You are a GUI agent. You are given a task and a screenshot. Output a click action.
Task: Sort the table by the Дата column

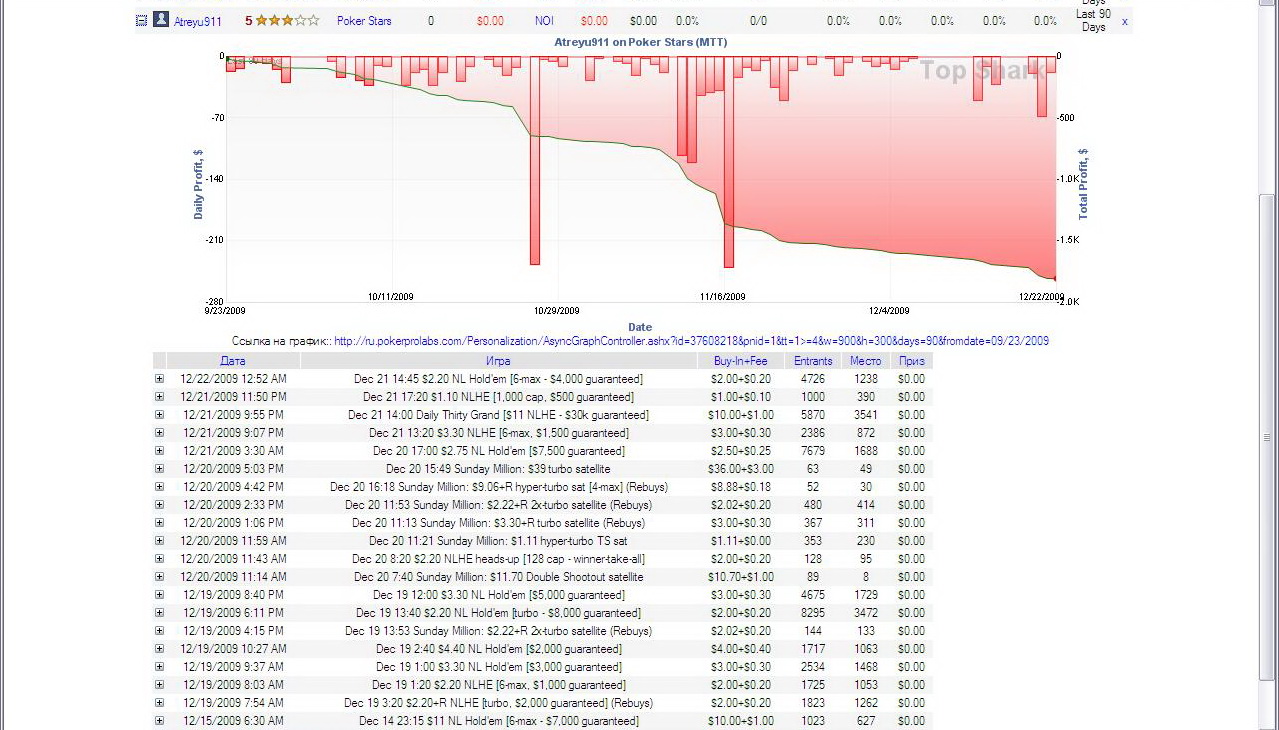click(x=233, y=361)
